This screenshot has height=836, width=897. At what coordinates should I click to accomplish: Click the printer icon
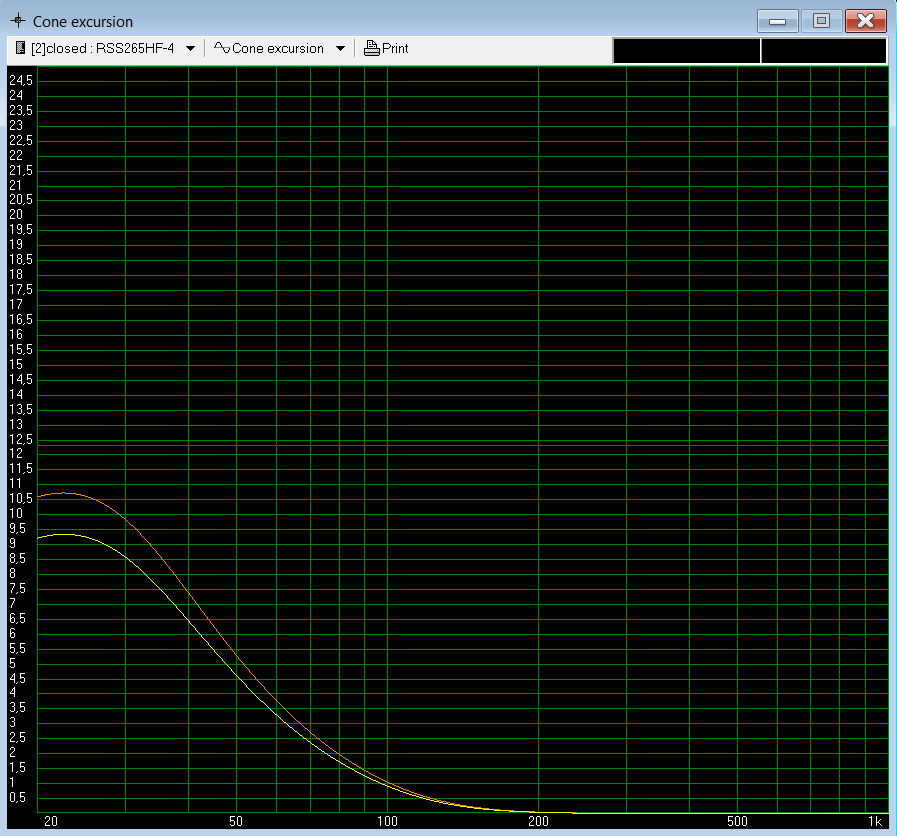[372, 48]
